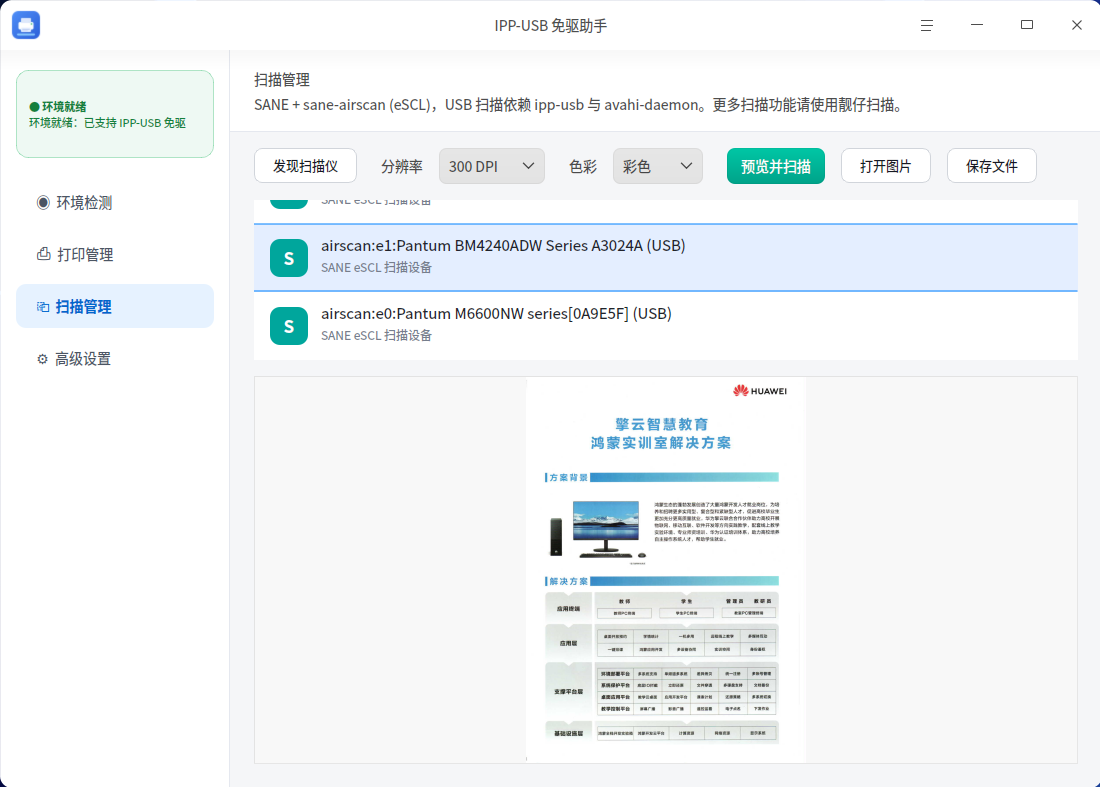Minimize the IPP-USB 免驱助手 window

(x=977, y=25)
